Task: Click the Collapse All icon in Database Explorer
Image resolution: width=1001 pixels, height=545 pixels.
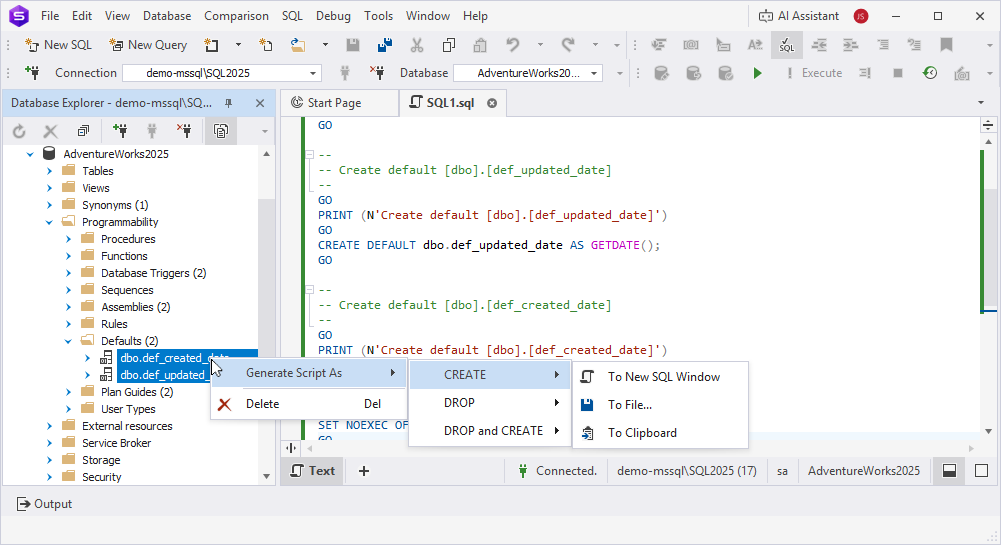Action: pyautogui.click(x=83, y=131)
